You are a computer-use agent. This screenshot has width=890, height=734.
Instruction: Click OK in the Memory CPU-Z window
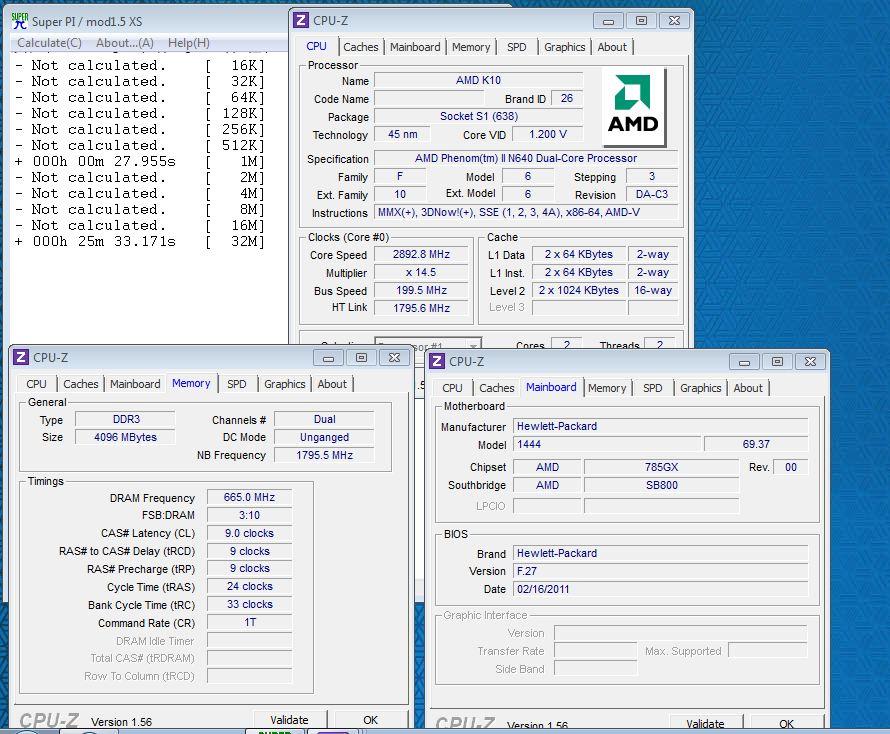click(x=371, y=719)
